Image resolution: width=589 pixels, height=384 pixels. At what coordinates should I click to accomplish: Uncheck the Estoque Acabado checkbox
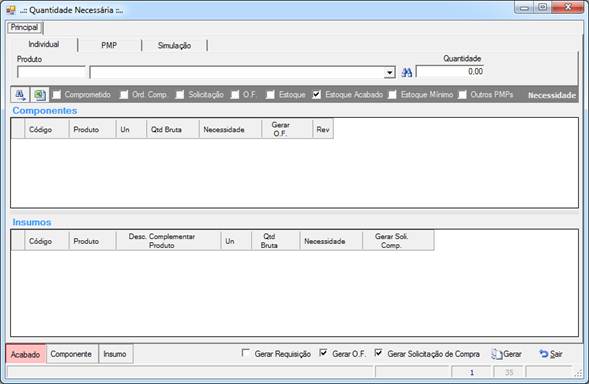click(x=317, y=95)
